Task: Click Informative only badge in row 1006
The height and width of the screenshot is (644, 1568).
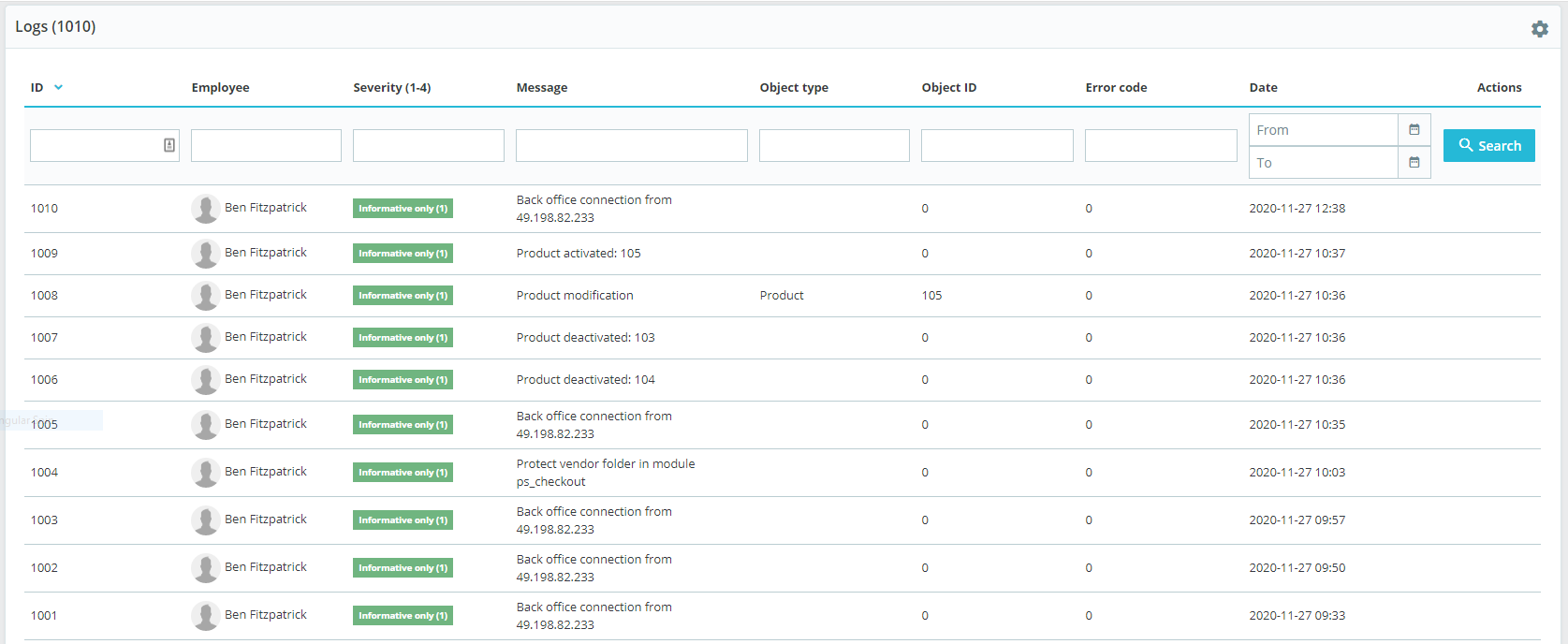Action: (x=403, y=380)
